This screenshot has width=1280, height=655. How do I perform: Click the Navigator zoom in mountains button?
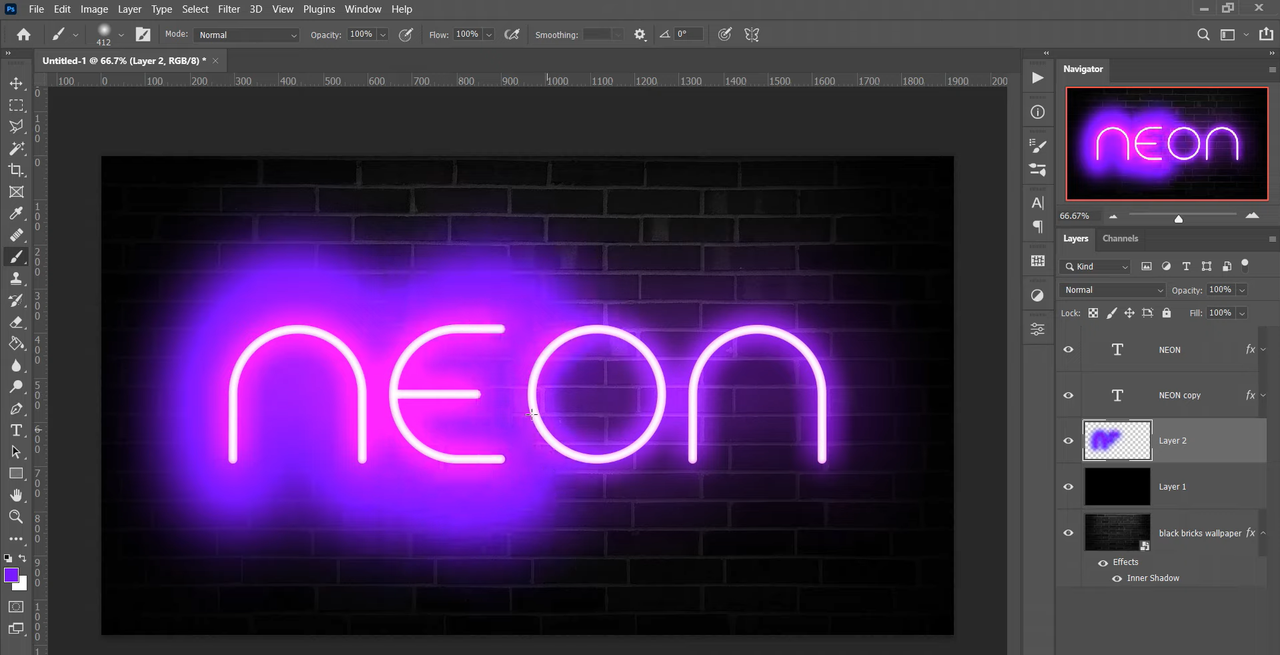pyautogui.click(x=1252, y=215)
